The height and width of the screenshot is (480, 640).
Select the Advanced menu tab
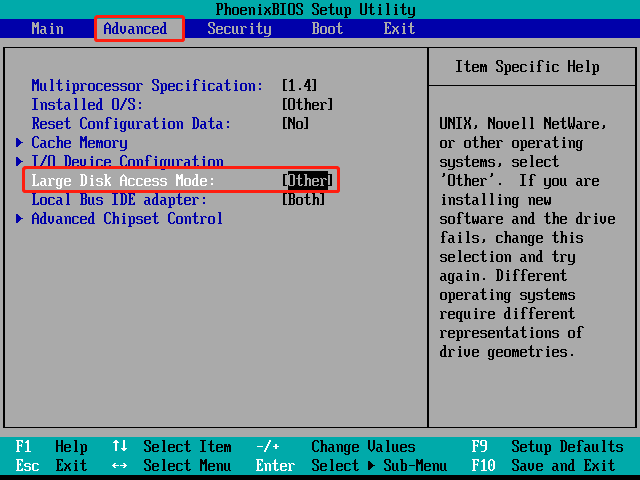click(x=135, y=29)
